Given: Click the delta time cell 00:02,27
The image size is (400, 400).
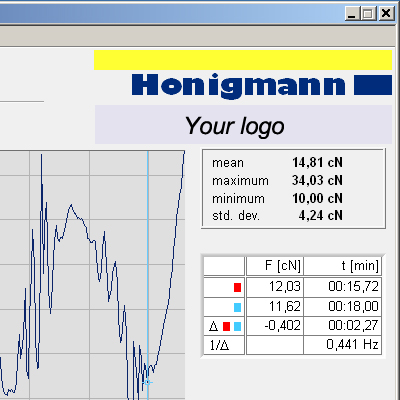Looking at the screenshot, I should tap(343, 326).
